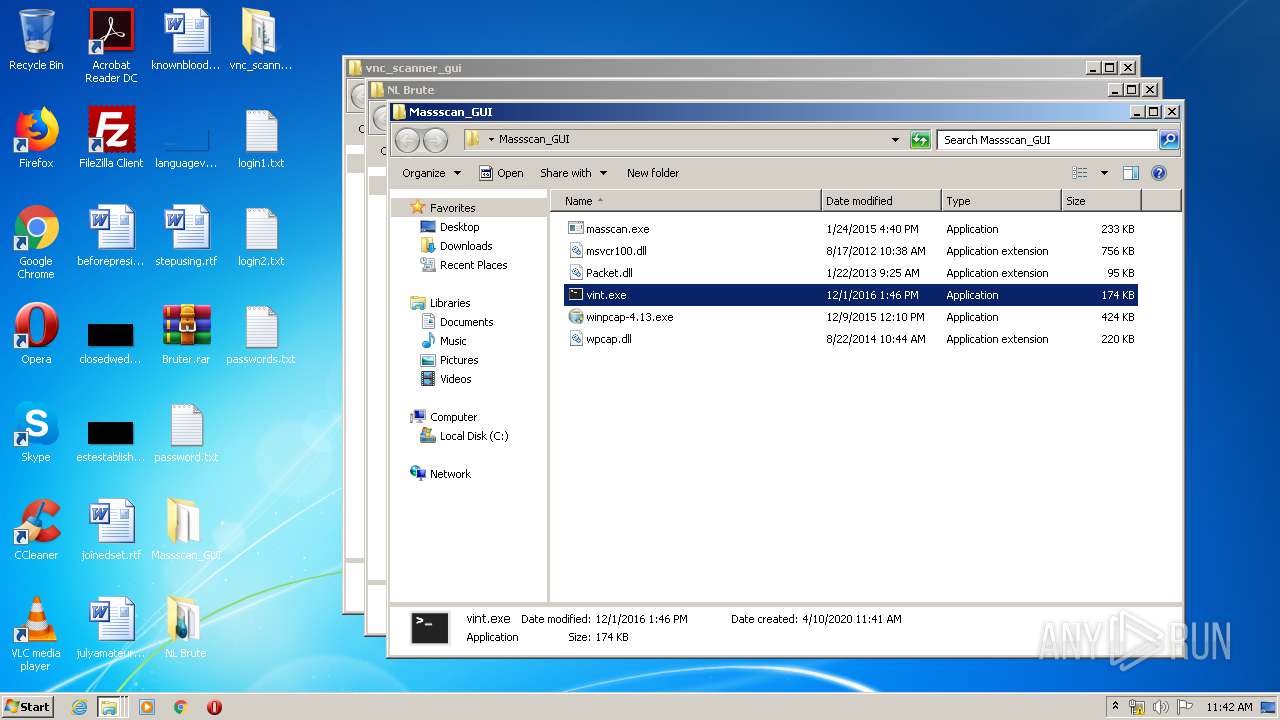Open FileZilla Client desktop shortcut
The image size is (1280, 720).
(x=111, y=138)
